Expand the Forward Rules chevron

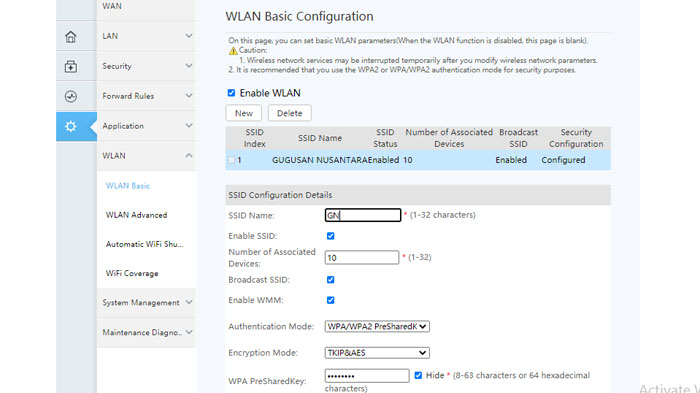[189, 96]
